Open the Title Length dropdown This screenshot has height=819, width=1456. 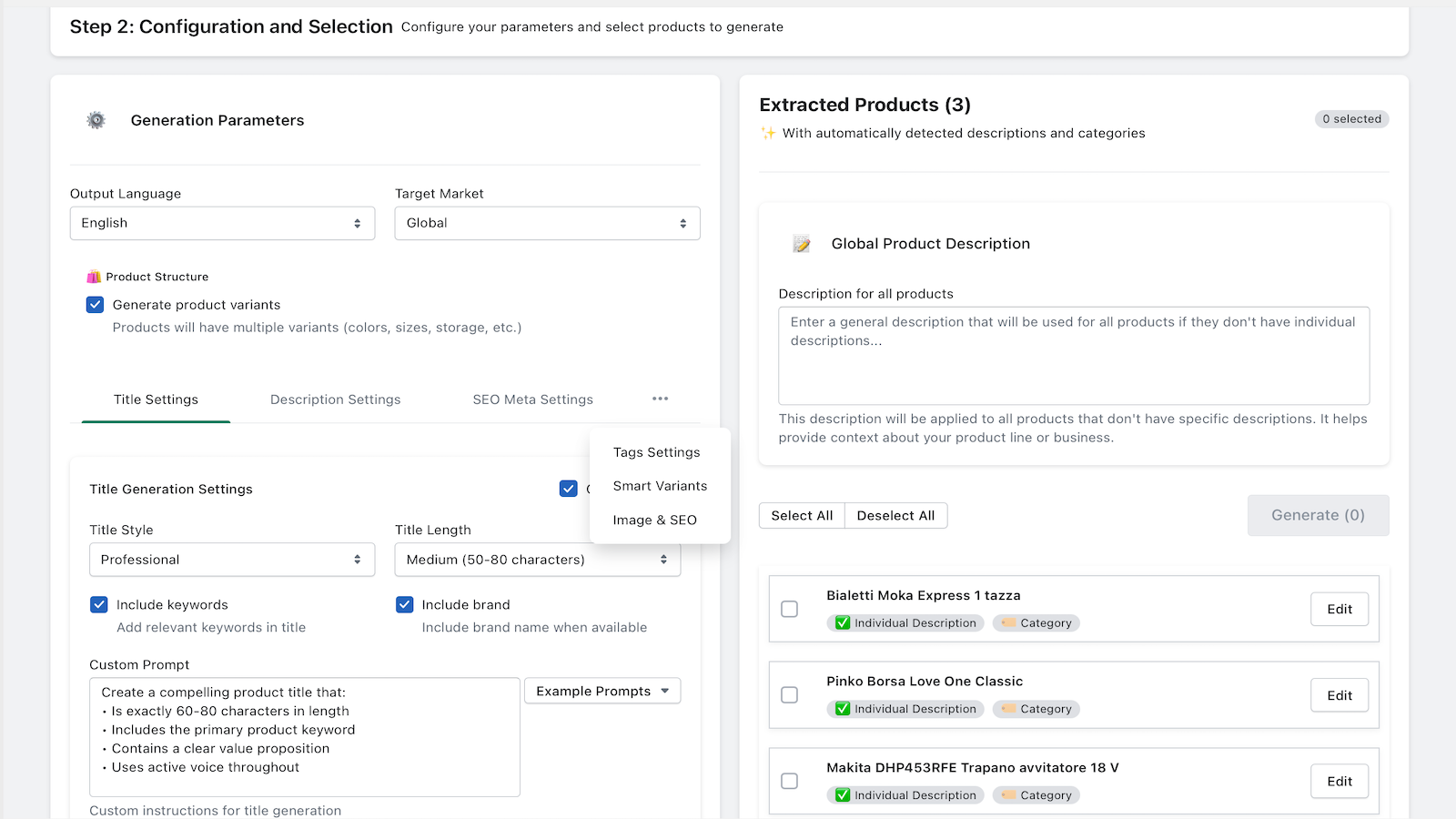537,559
